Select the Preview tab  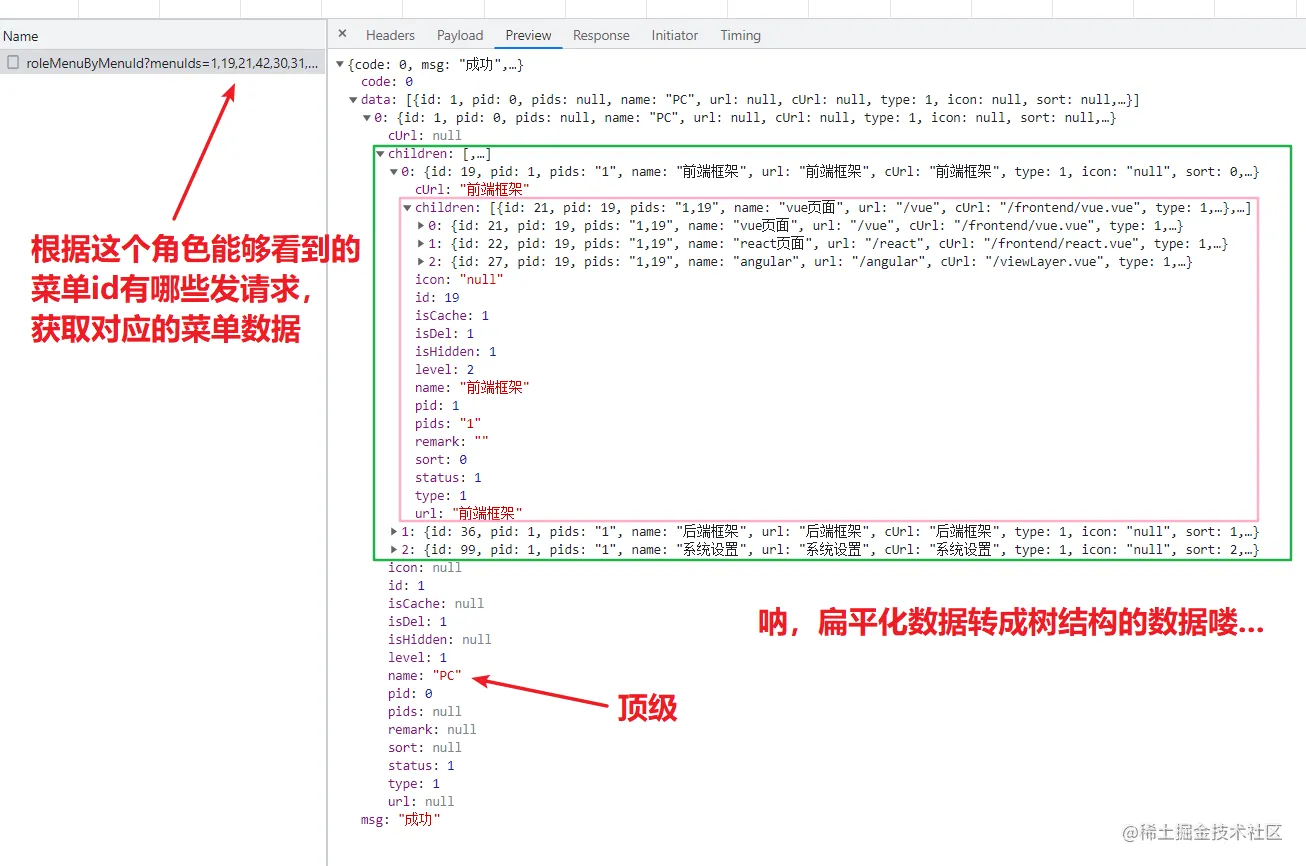[x=528, y=35]
